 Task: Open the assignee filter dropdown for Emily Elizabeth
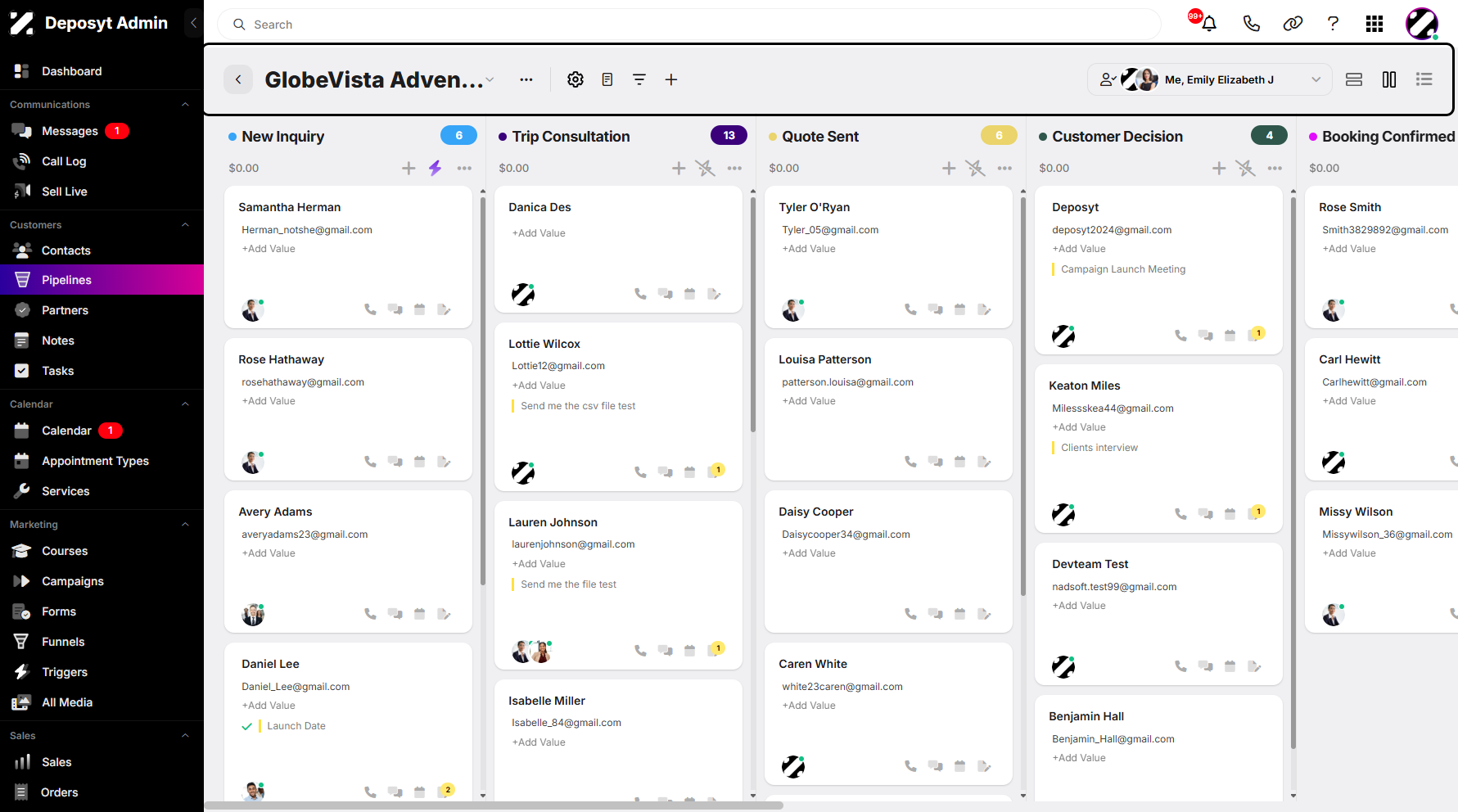(x=1210, y=79)
